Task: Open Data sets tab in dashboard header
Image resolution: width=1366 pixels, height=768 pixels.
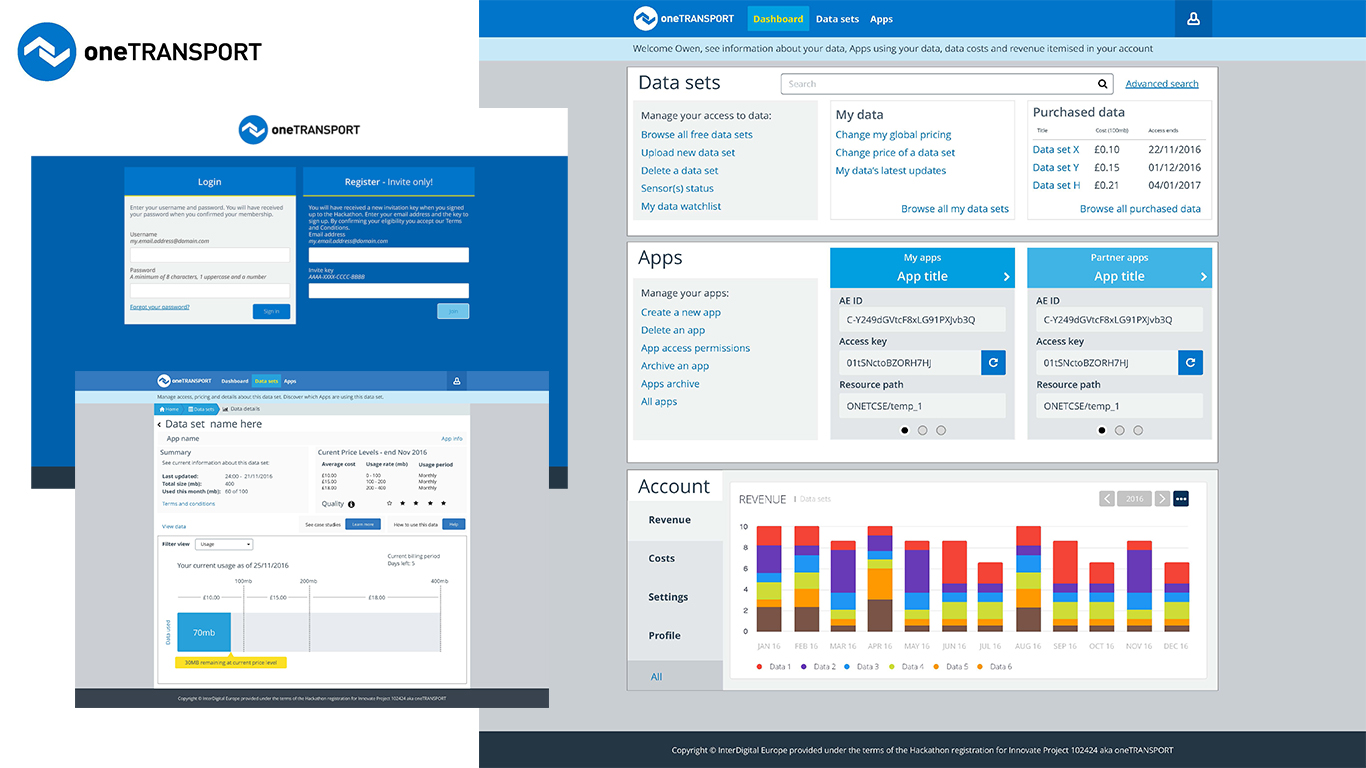Action: 837,19
